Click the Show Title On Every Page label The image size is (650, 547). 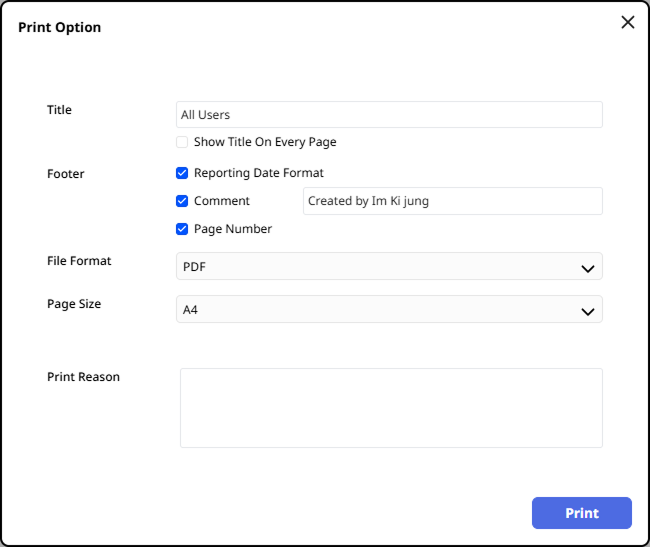[265, 142]
